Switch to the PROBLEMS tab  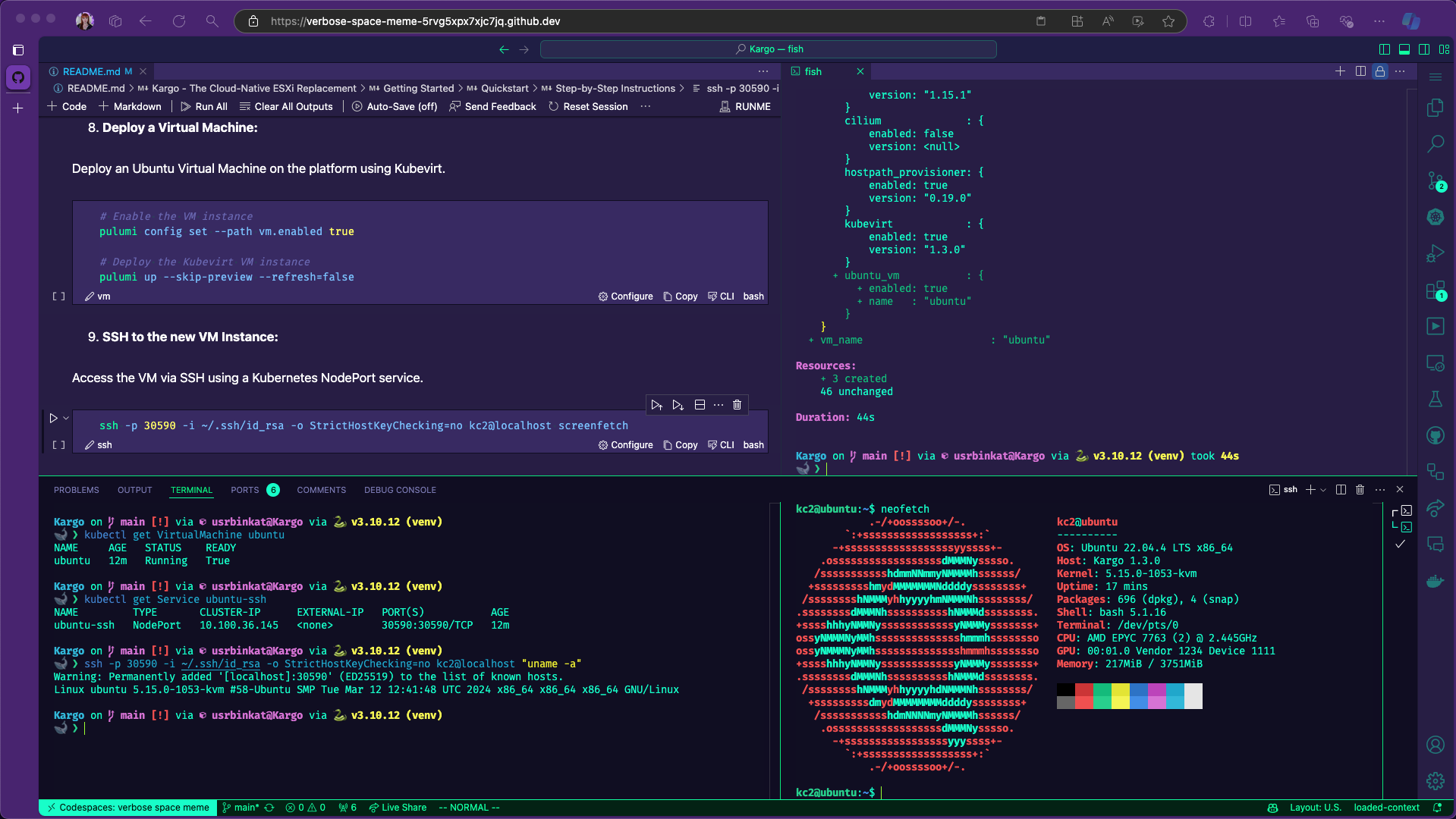(77, 490)
